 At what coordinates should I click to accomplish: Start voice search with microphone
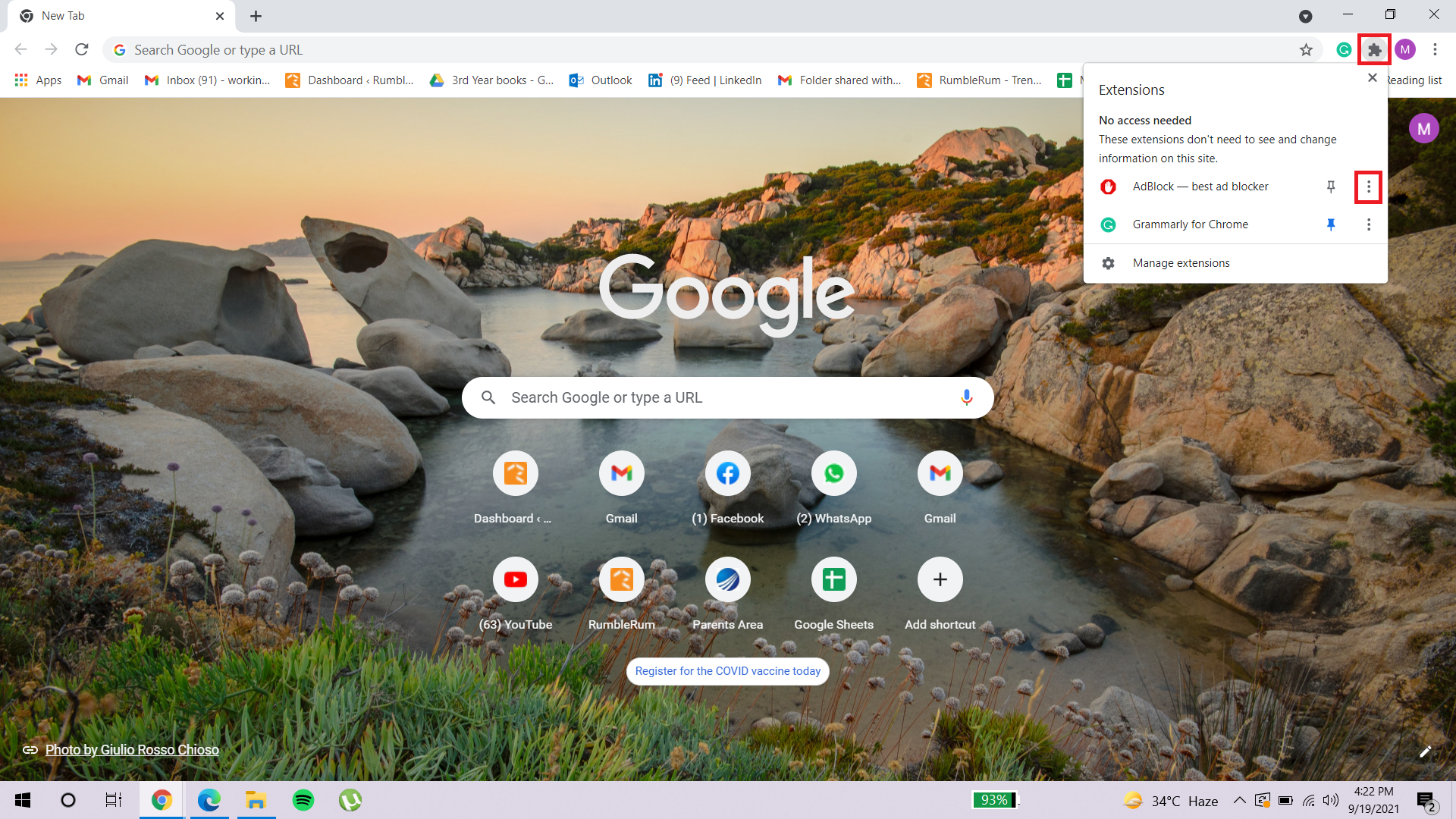[966, 397]
